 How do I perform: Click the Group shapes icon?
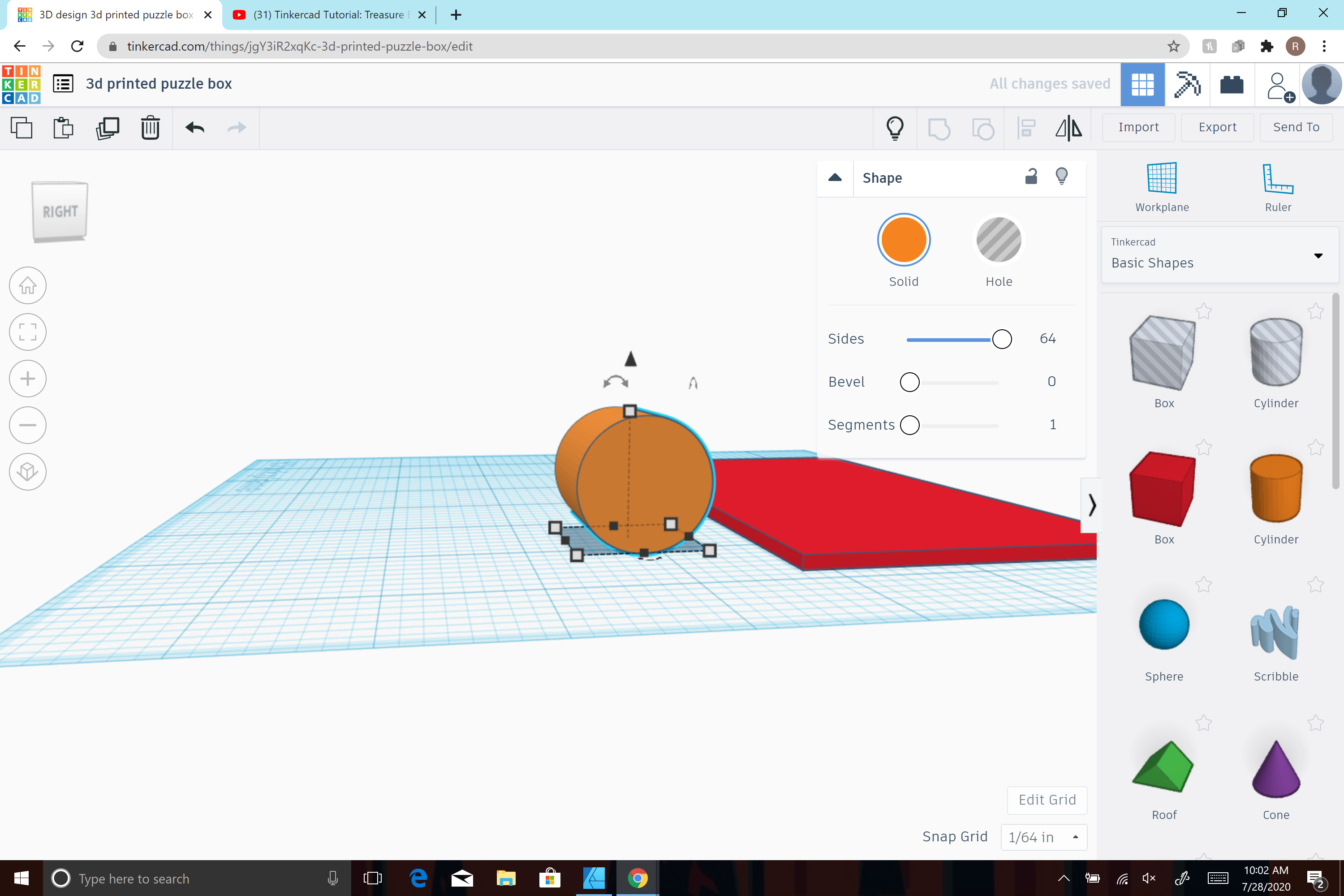(939, 129)
